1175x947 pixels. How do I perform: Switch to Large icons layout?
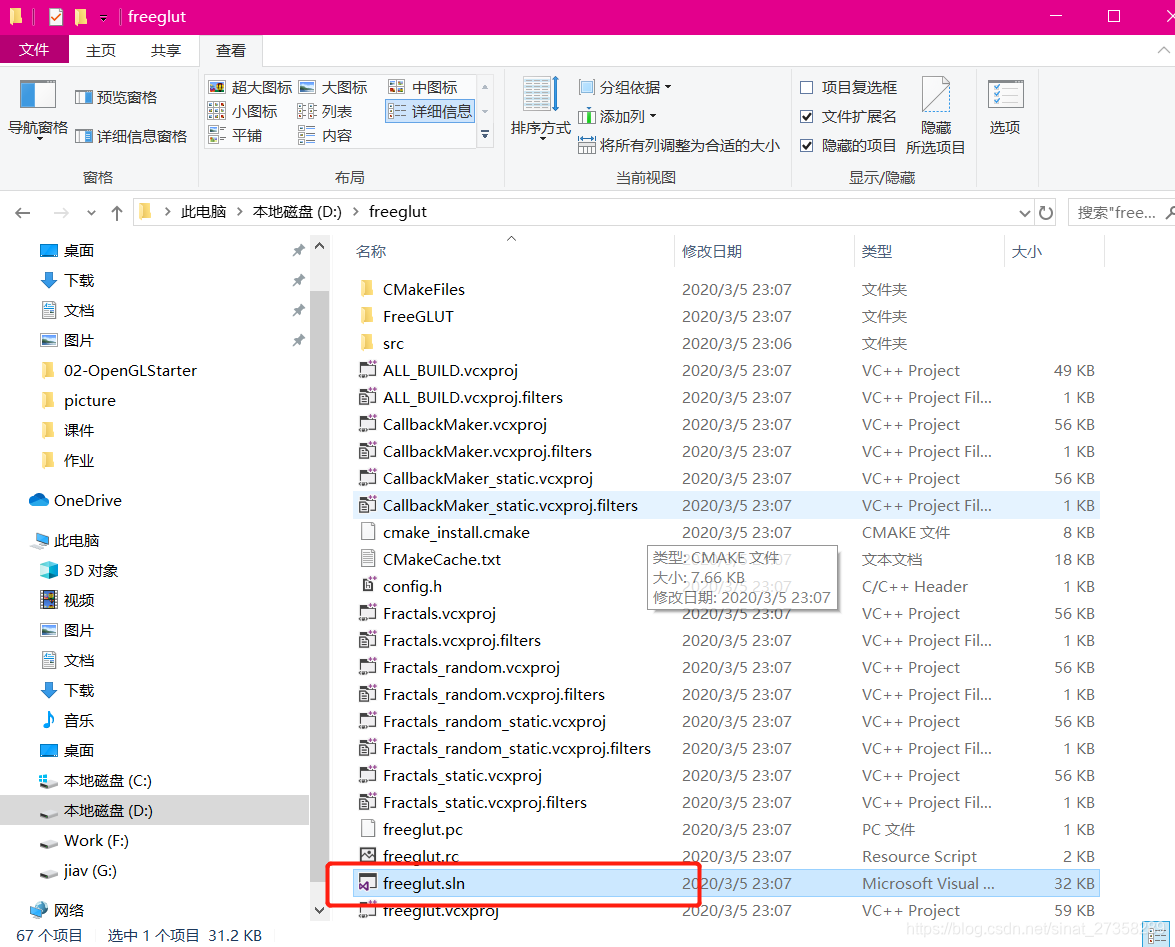click(333, 88)
